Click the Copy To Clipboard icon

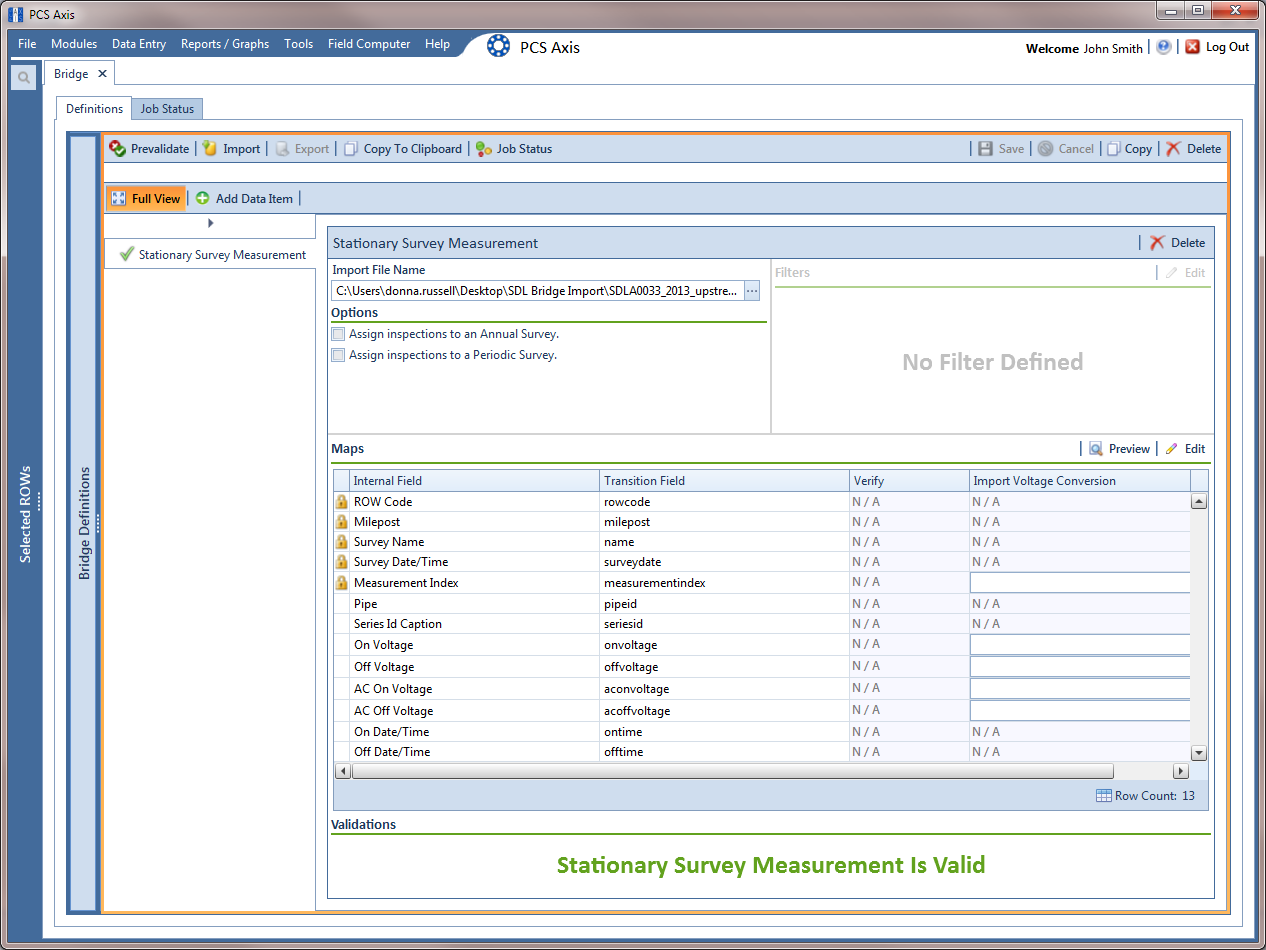(350, 148)
